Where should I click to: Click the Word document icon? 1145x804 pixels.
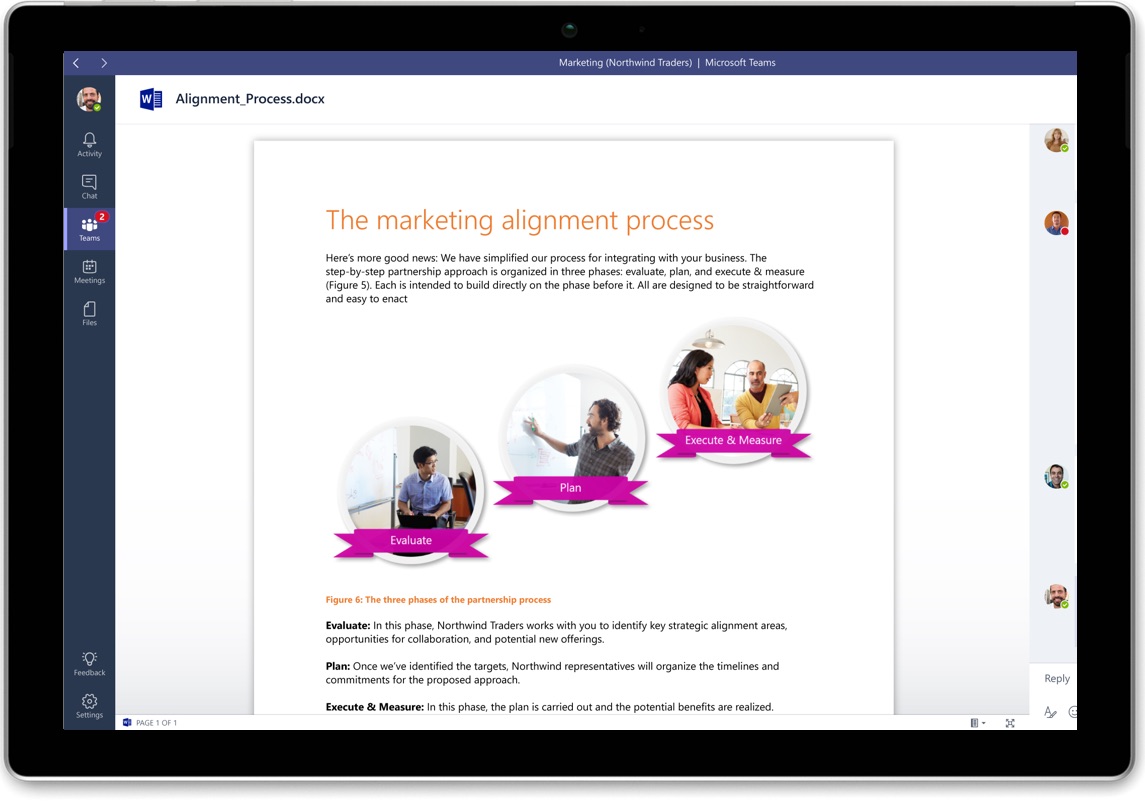pos(150,99)
